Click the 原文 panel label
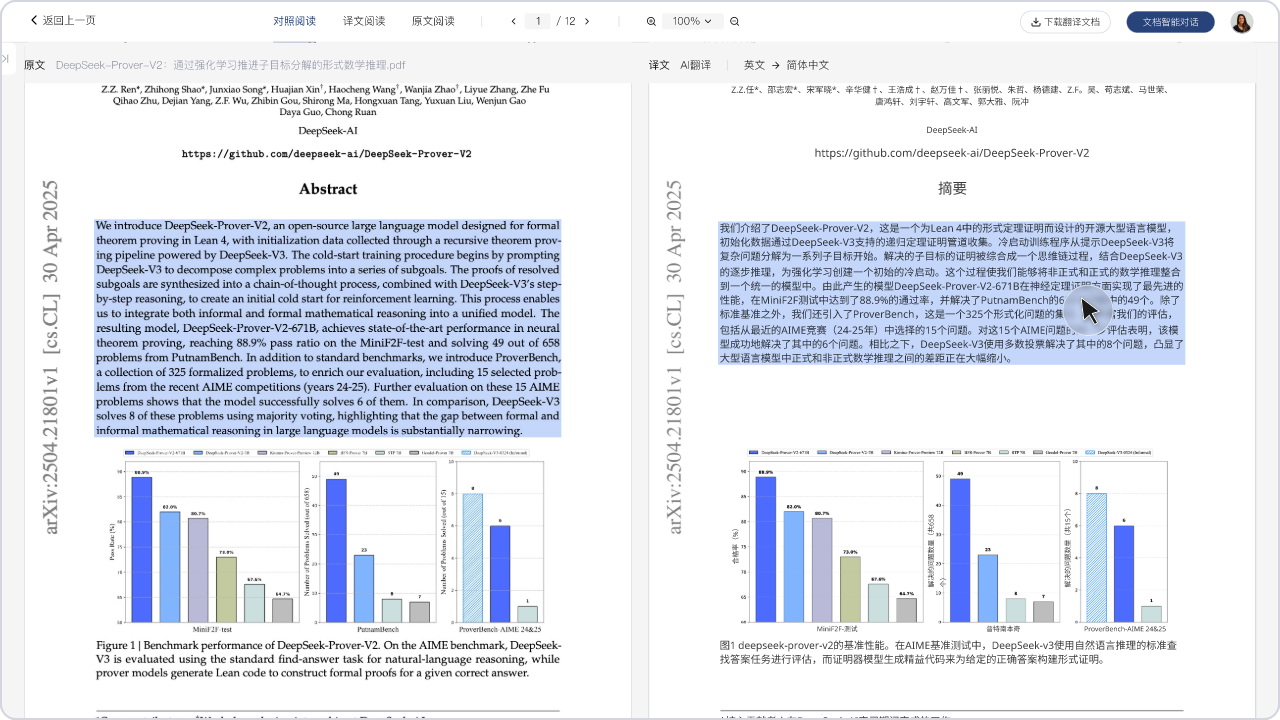 tap(35, 65)
